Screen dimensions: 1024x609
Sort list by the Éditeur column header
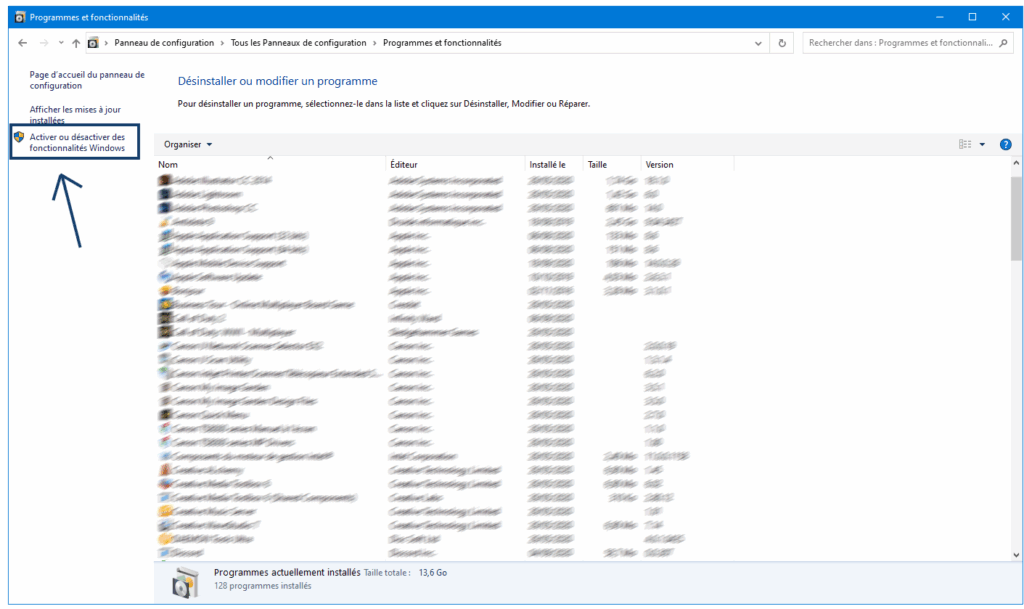[x=405, y=165]
